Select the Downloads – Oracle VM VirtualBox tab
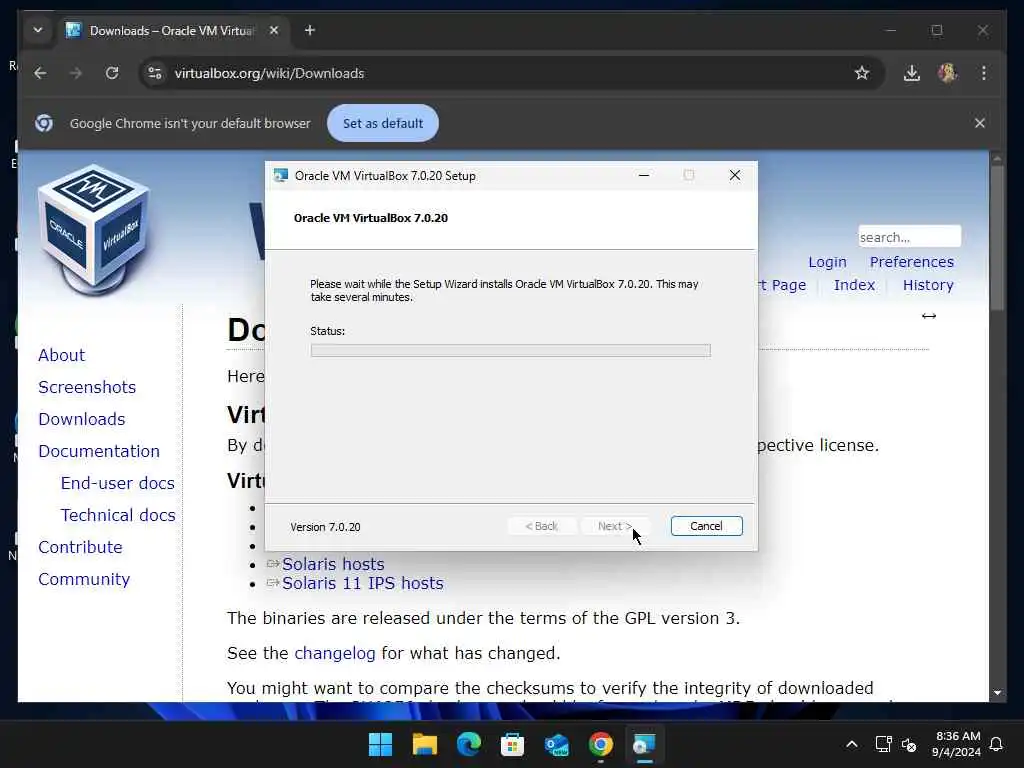 pos(173,31)
